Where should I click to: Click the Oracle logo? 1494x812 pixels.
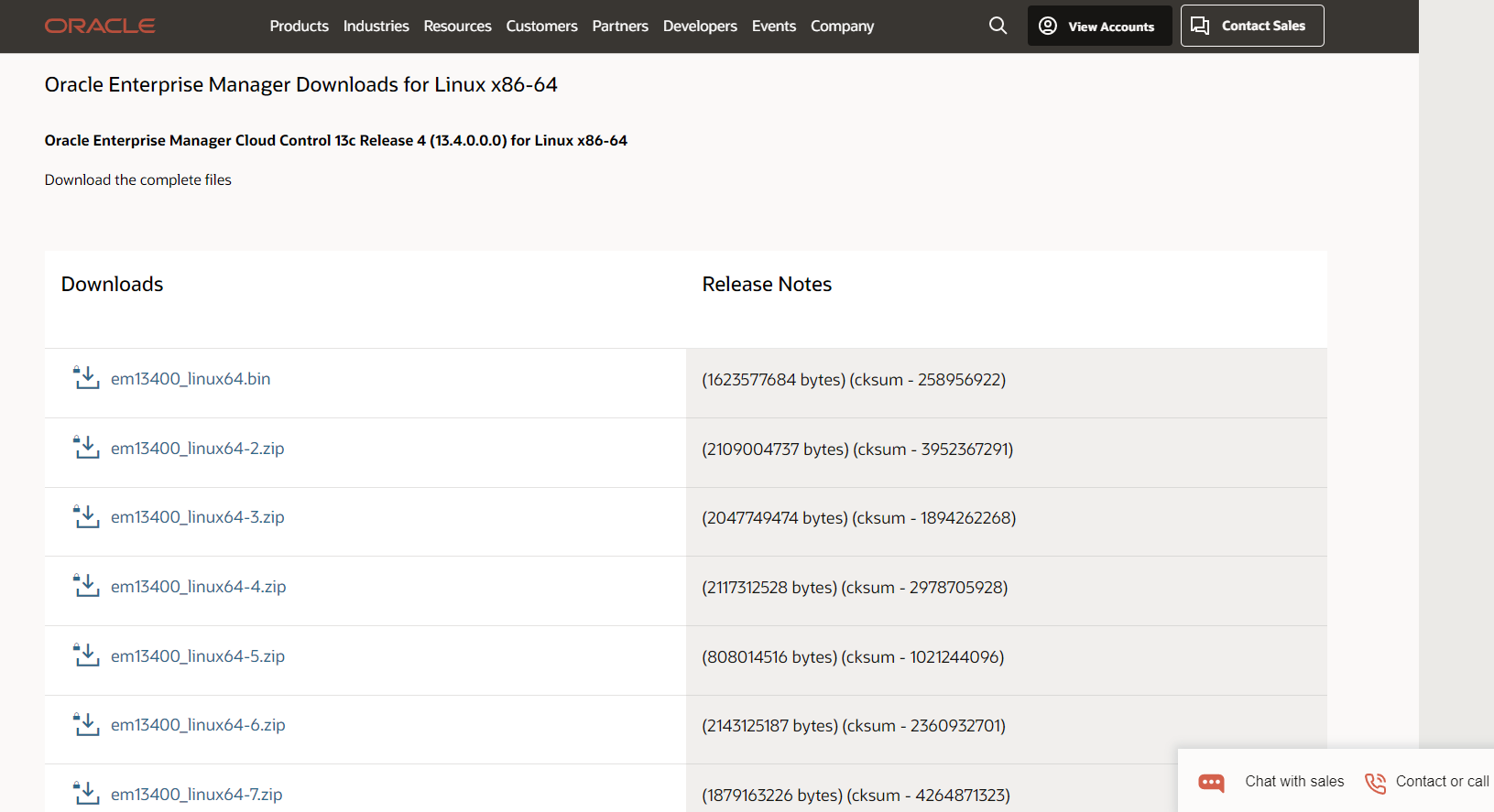point(100,26)
